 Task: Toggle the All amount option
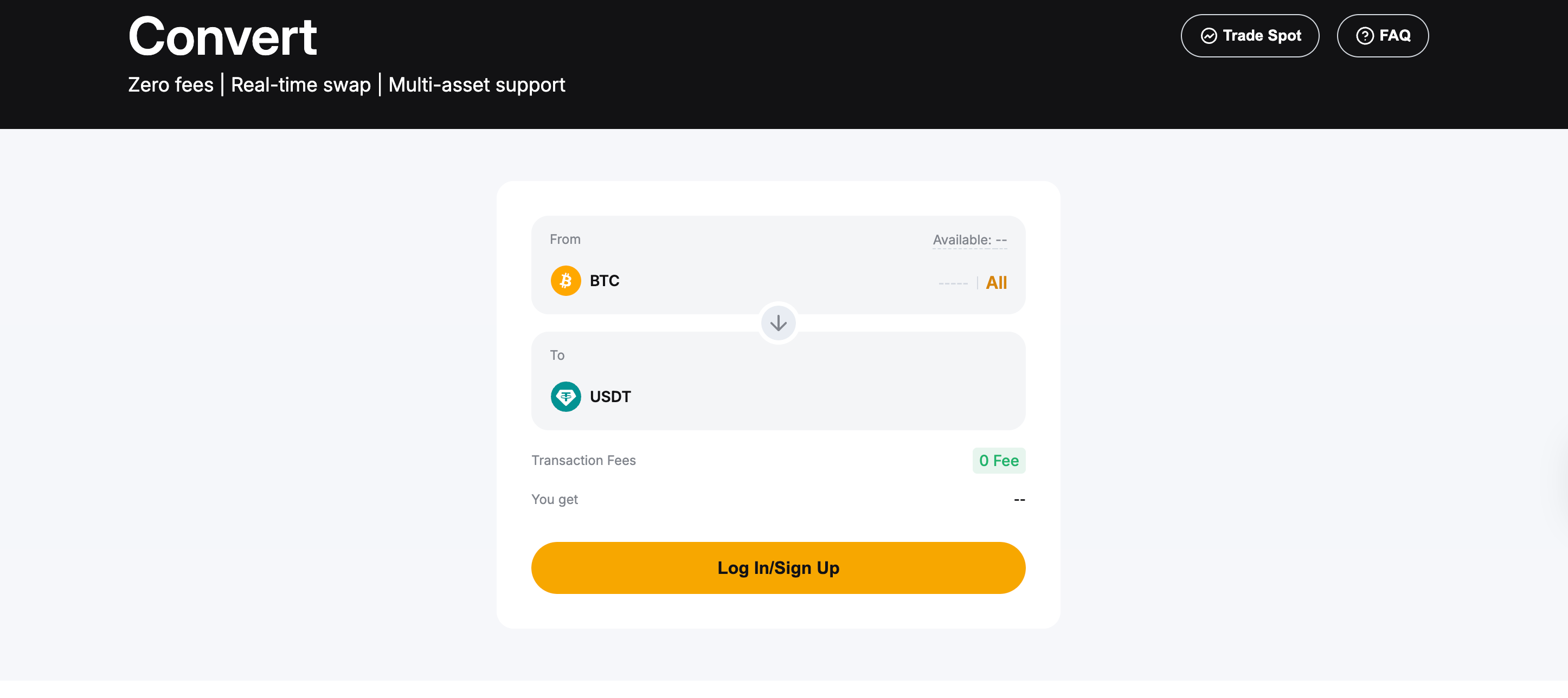[x=997, y=282]
